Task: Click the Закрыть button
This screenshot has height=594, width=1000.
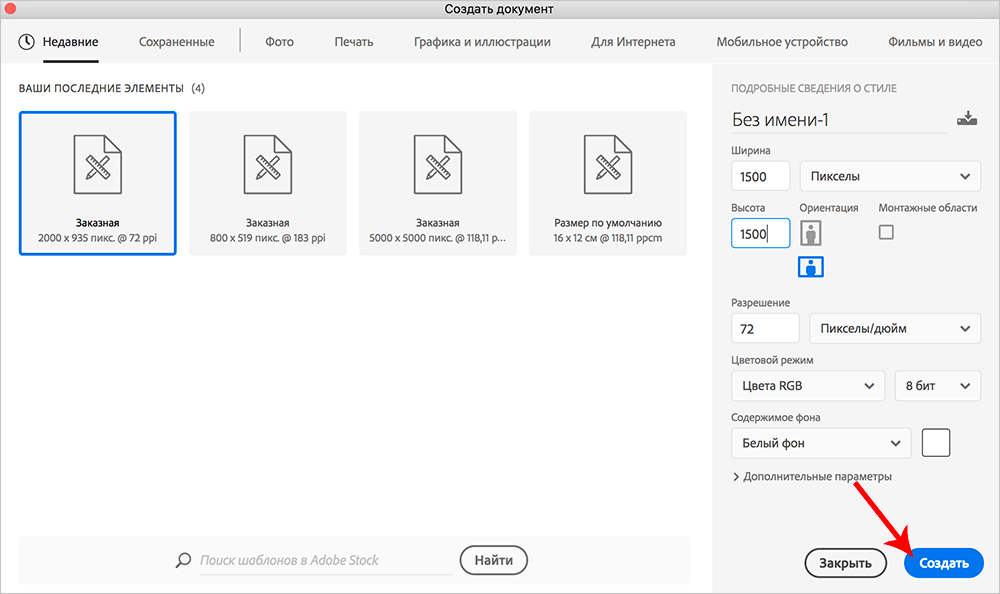Action: [x=845, y=563]
